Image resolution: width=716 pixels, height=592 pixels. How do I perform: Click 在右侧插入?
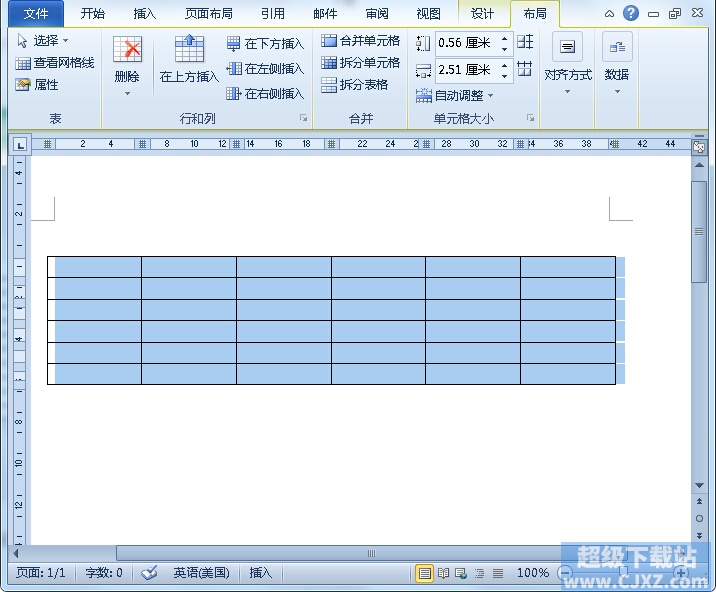265,94
